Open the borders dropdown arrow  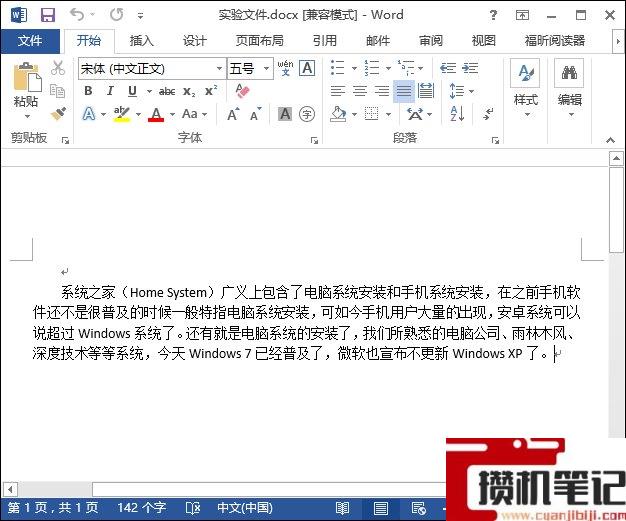pyautogui.click(x=388, y=115)
